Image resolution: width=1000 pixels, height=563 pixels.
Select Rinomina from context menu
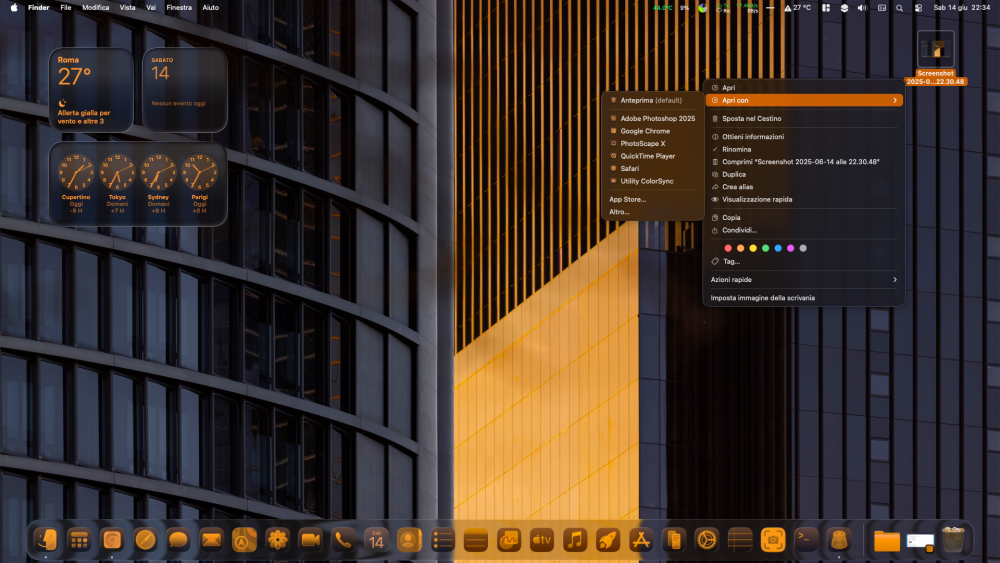804,149
